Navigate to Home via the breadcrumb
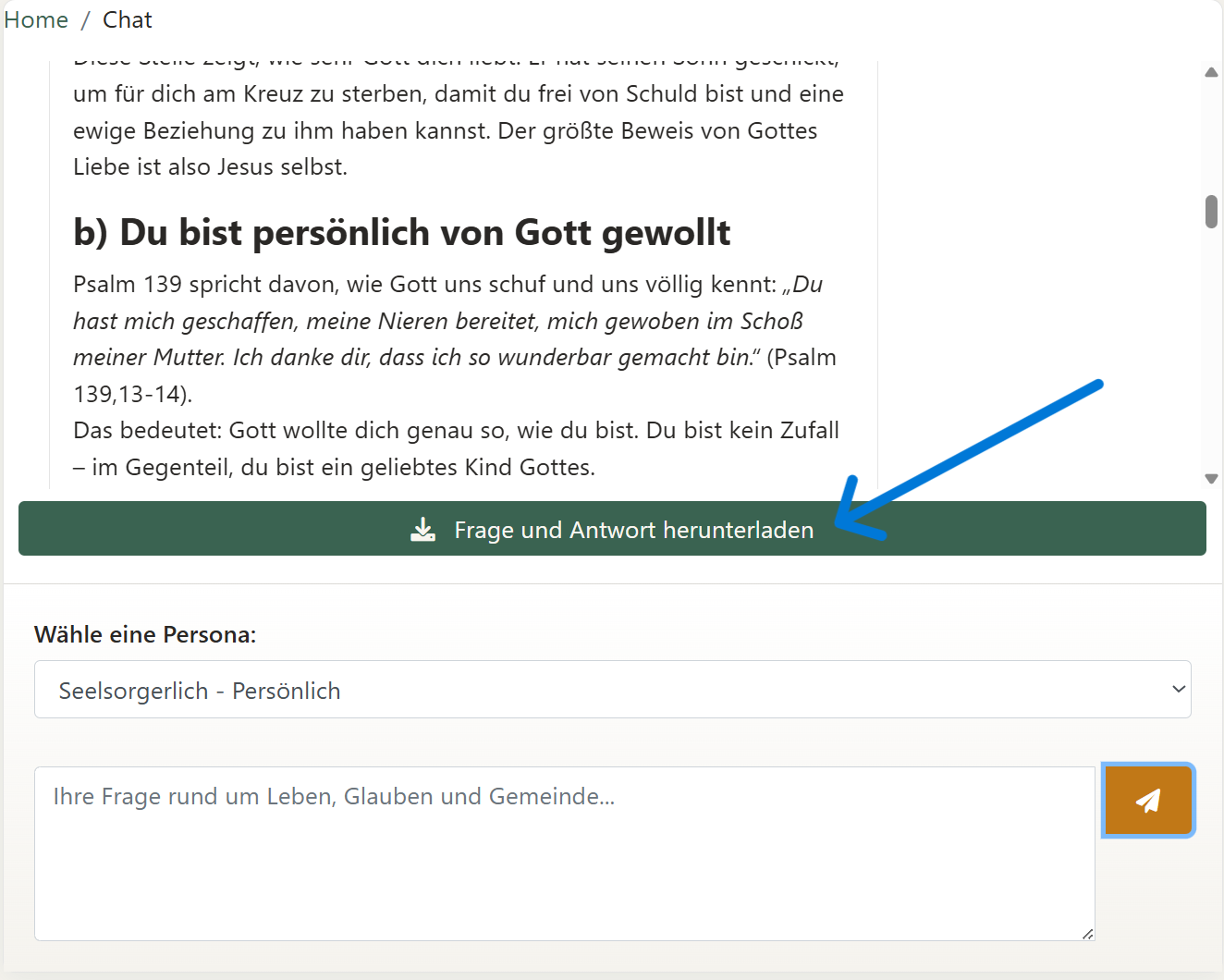Screen dimensions: 1224x980 pyautogui.click(x=35, y=19)
